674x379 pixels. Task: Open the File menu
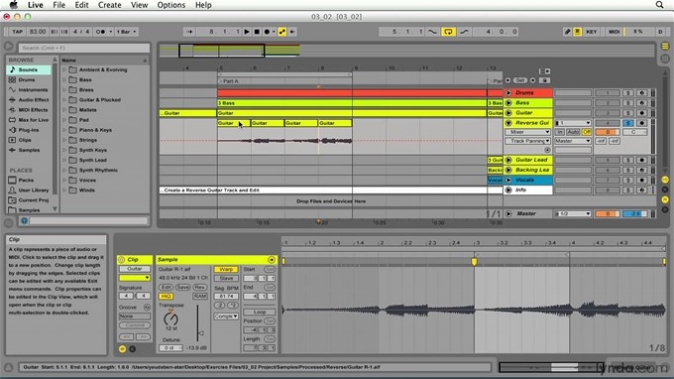pyautogui.click(x=59, y=5)
